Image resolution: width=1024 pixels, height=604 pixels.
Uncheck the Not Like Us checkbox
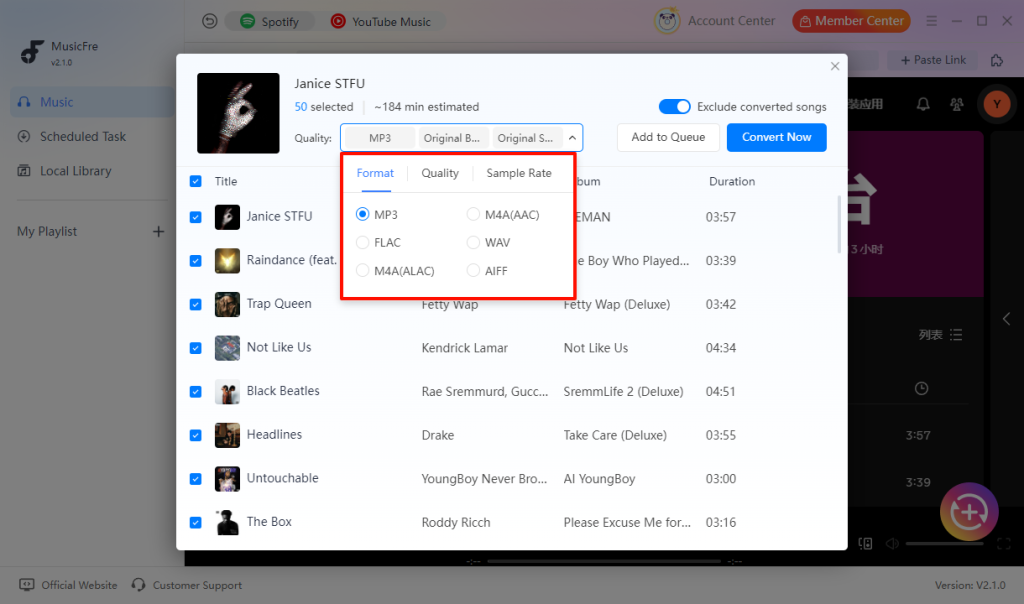(195, 348)
